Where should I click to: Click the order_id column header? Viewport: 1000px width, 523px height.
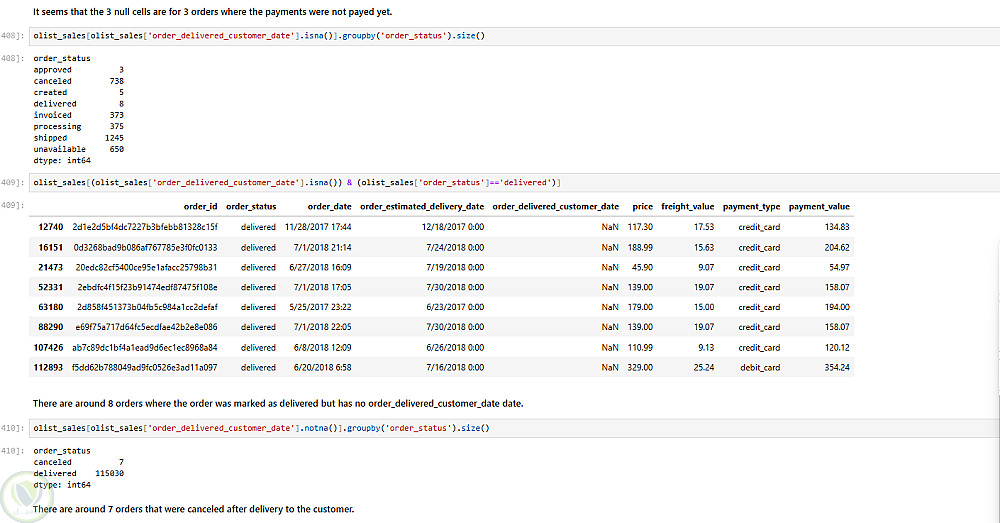tap(200, 207)
